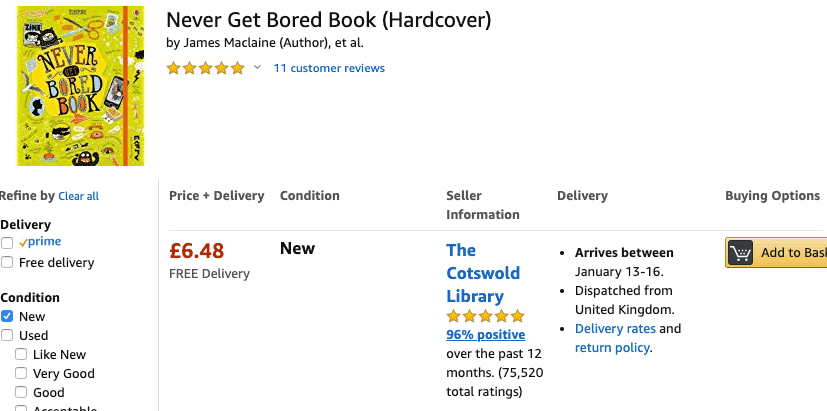The width and height of the screenshot is (827, 411).
Task: Select the Like New checkbox
Action: 21,354
